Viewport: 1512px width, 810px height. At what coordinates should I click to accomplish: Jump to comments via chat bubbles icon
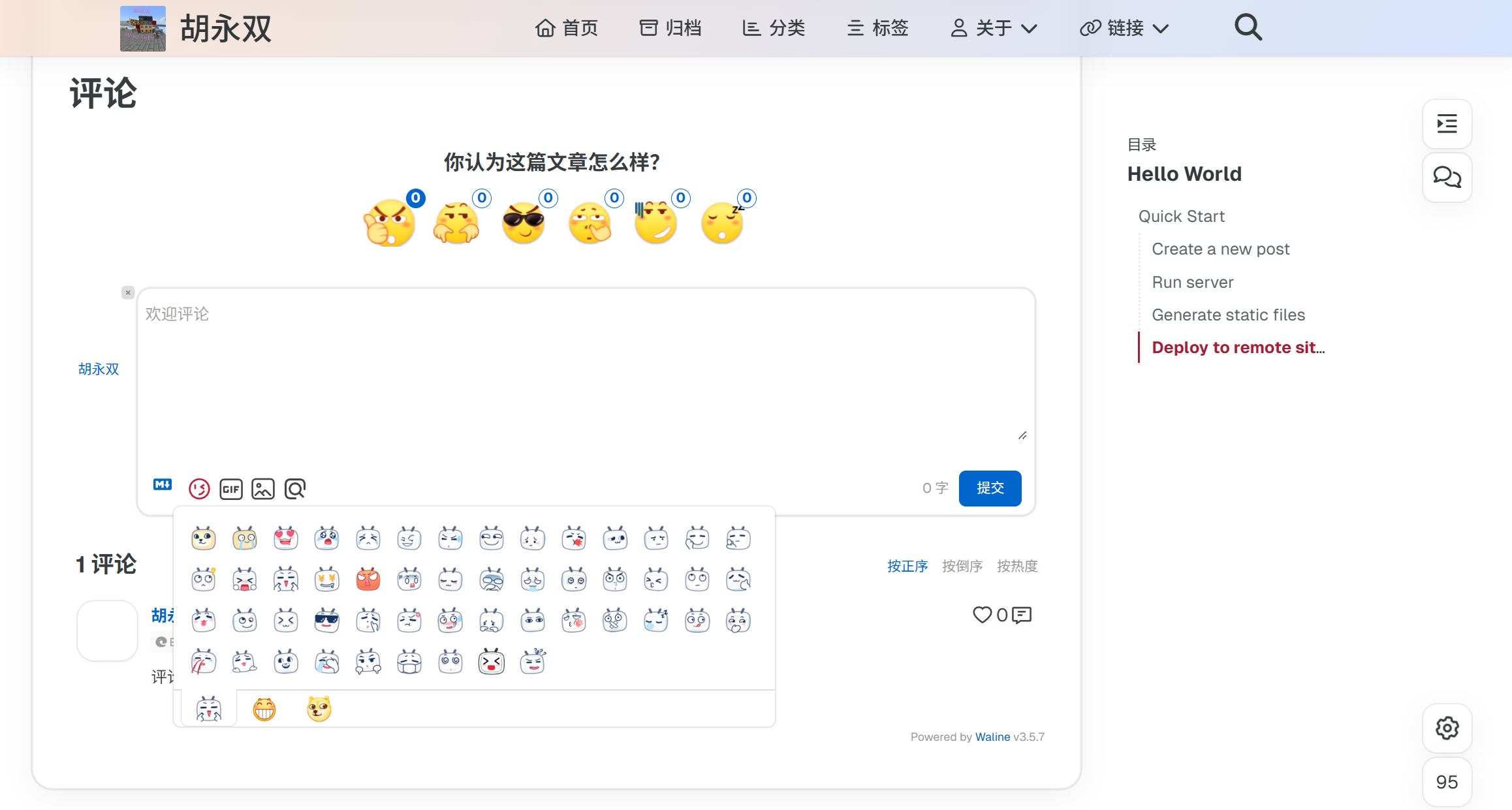click(1447, 178)
